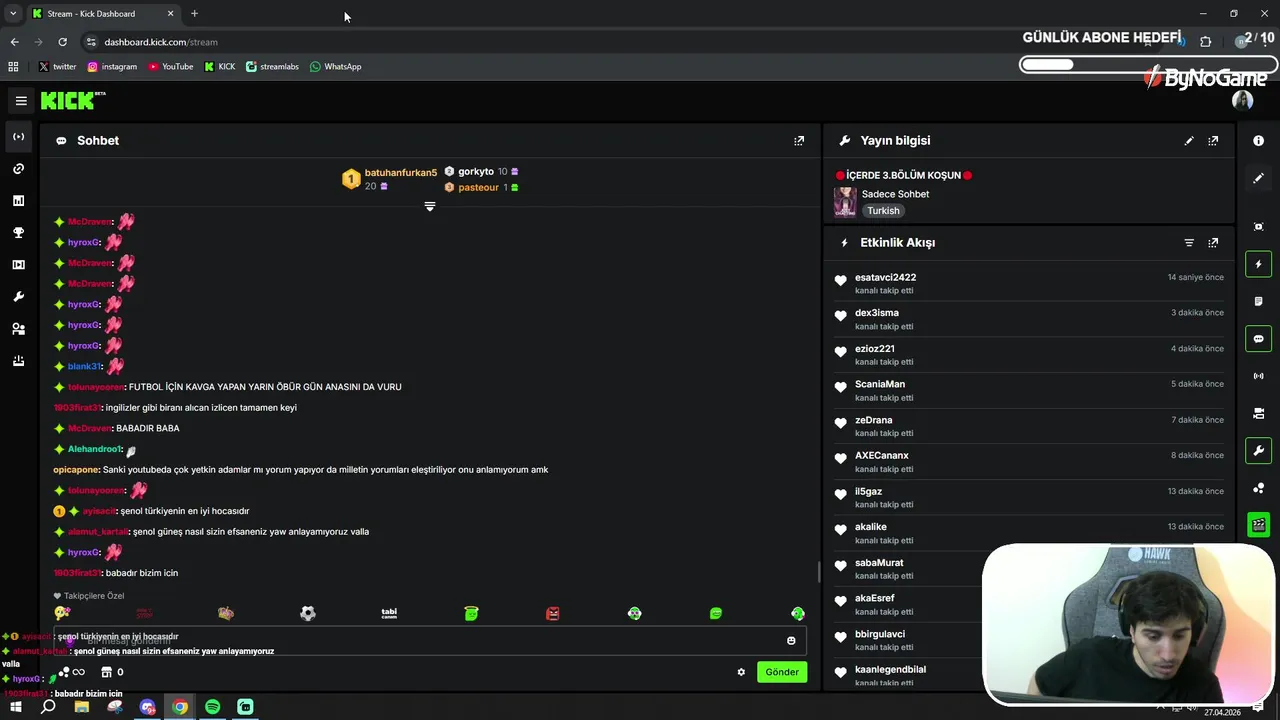Image resolution: width=1280 pixels, height=720 pixels.
Task: Open the community users icon in left sidebar
Action: [18, 329]
